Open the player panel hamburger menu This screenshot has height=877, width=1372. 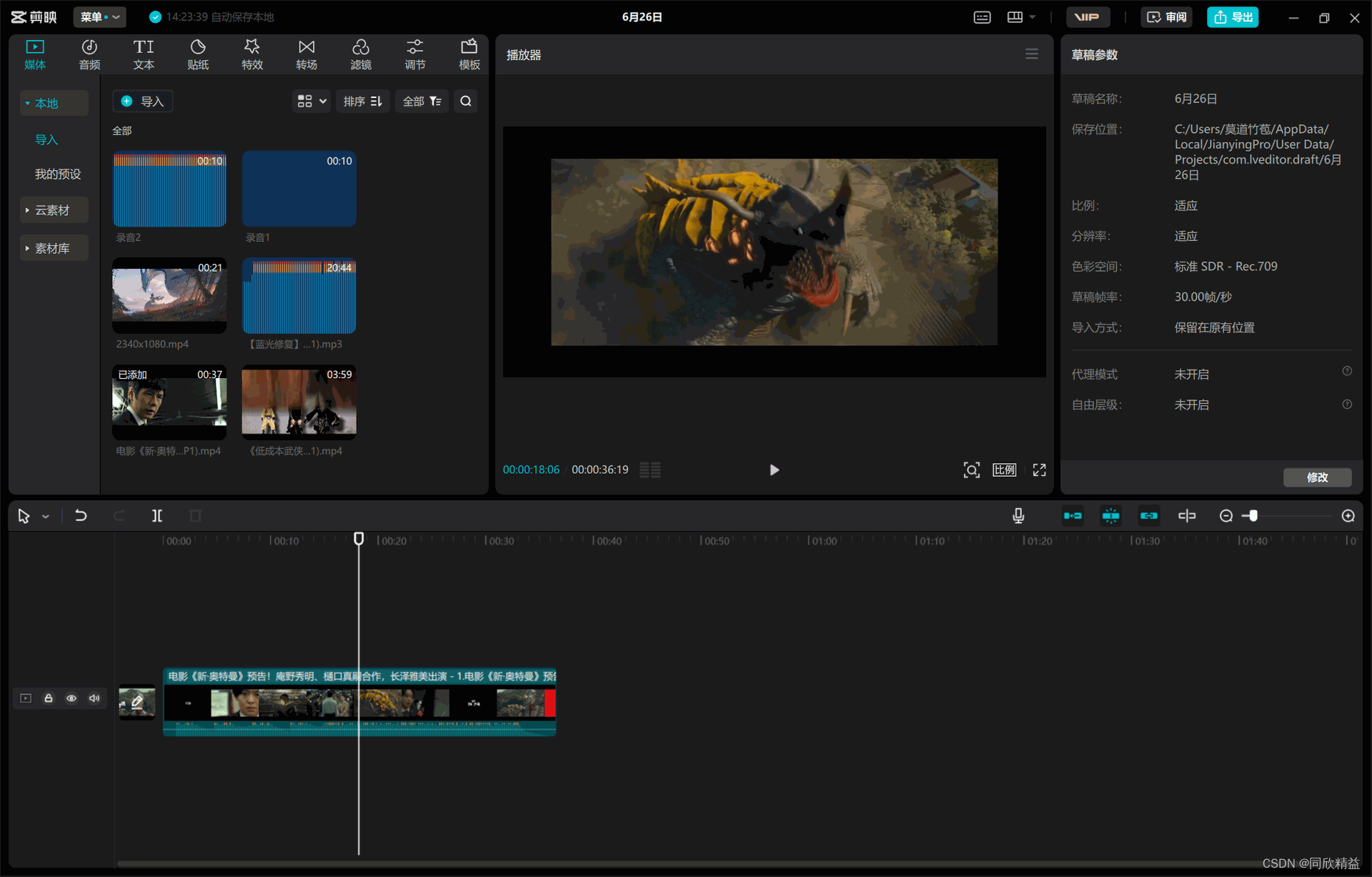1032,54
